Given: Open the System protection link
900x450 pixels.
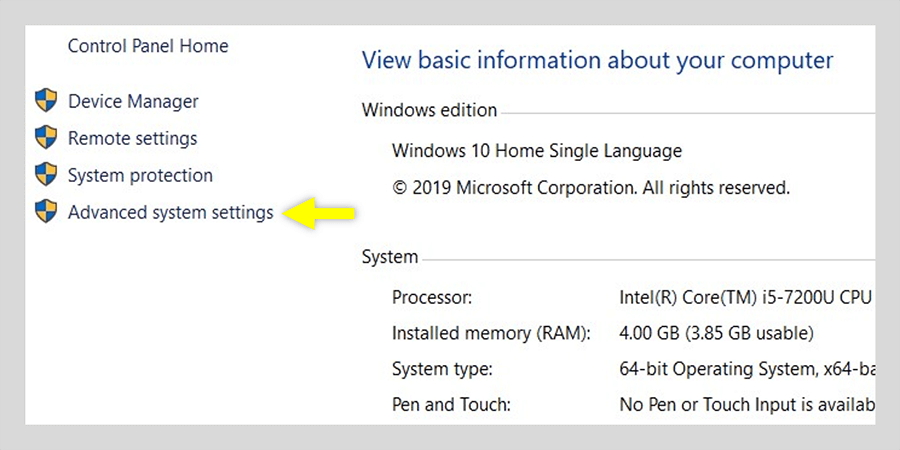Looking at the screenshot, I should coord(140,175).
